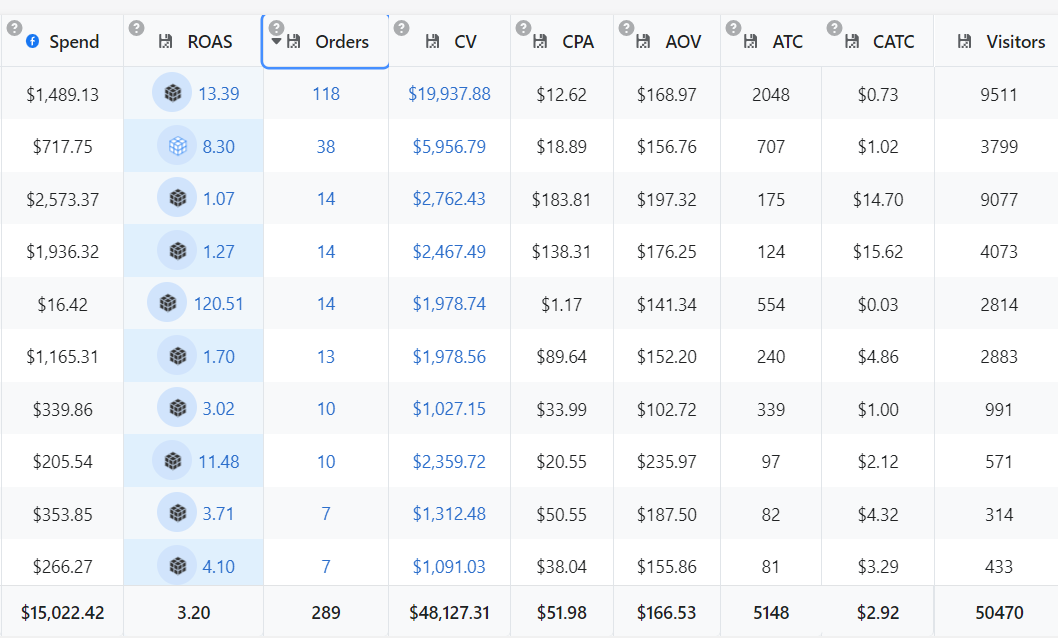
Task: Select the AOV cell $235.97
Action: 667,462
